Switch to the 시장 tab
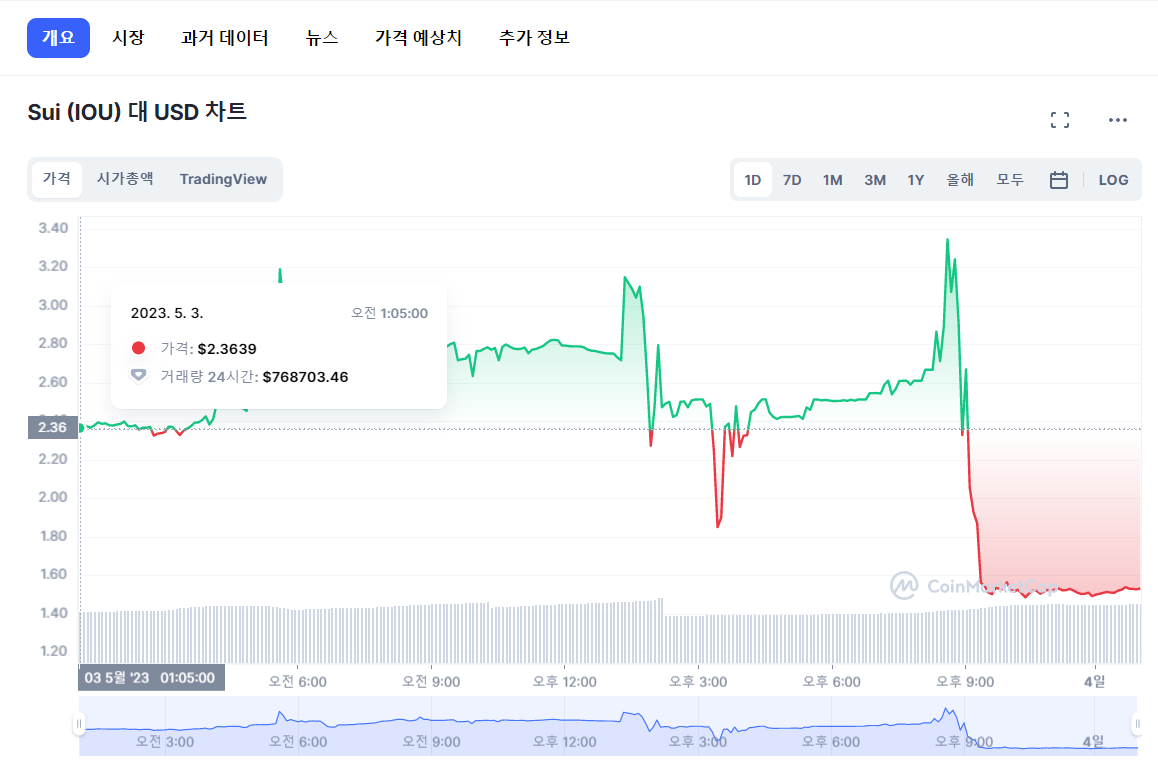1158x764 pixels. click(x=128, y=37)
